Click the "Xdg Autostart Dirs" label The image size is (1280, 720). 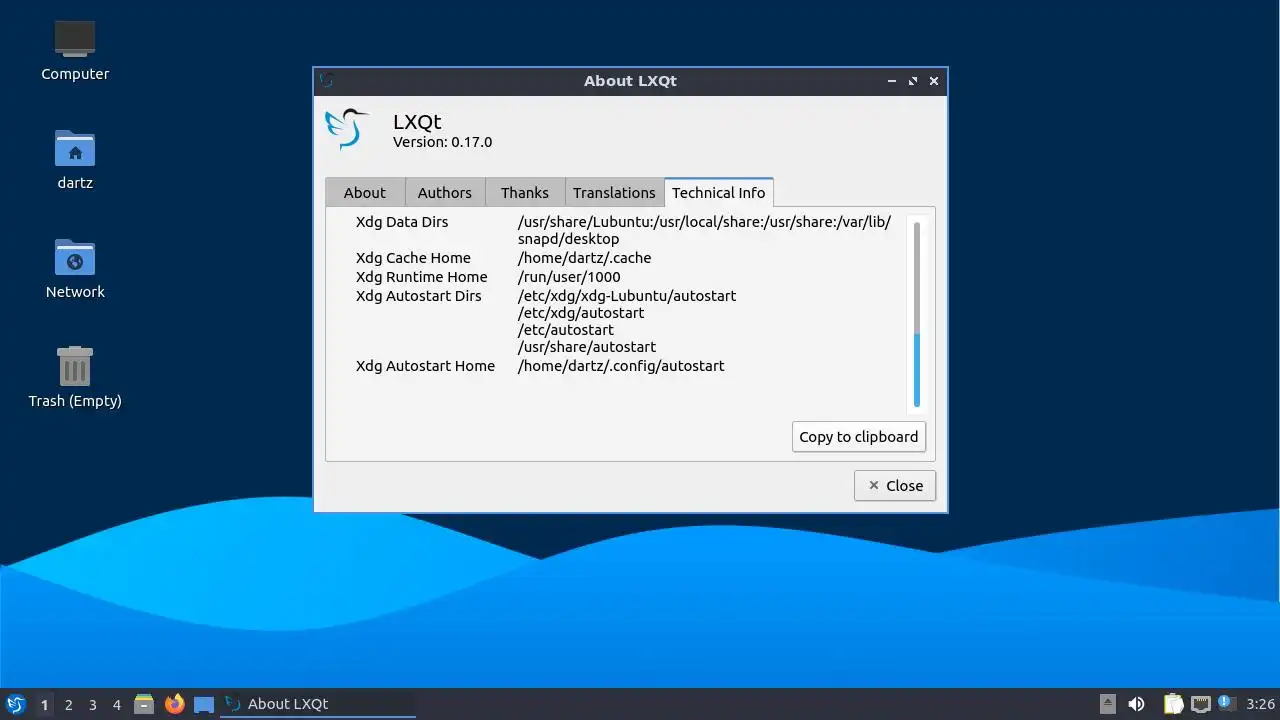419,296
